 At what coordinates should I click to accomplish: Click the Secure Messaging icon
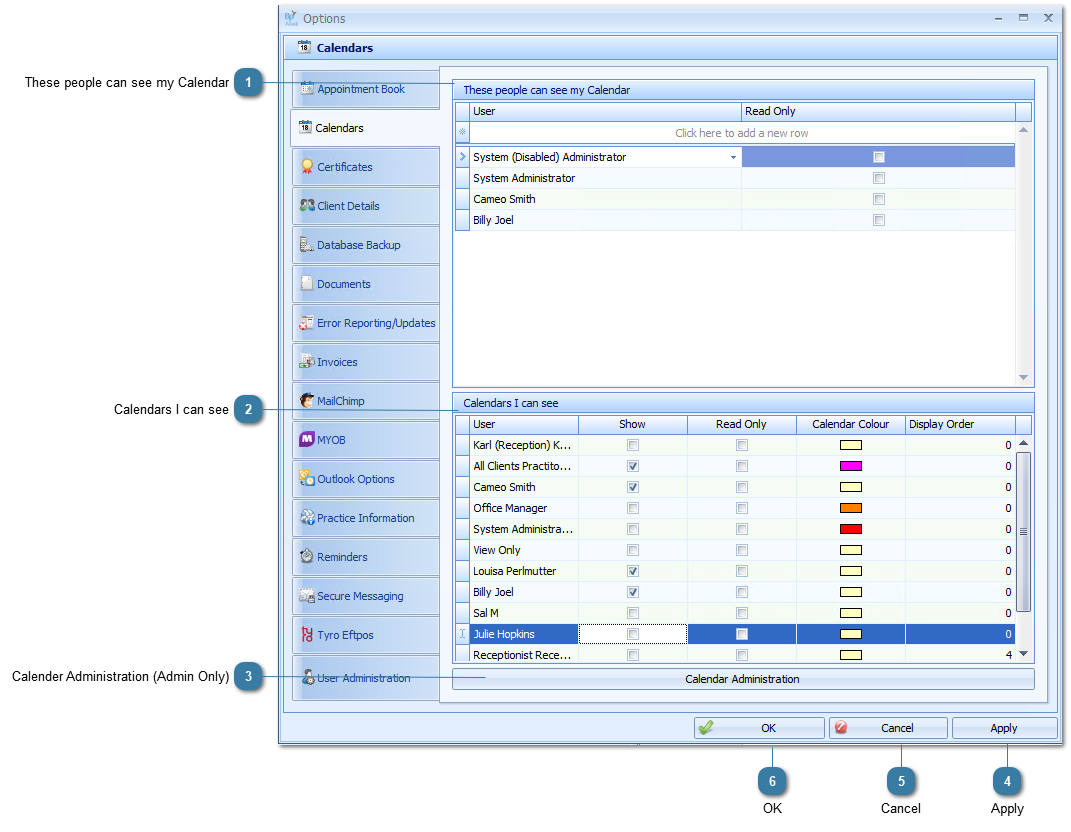pos(307,596)
